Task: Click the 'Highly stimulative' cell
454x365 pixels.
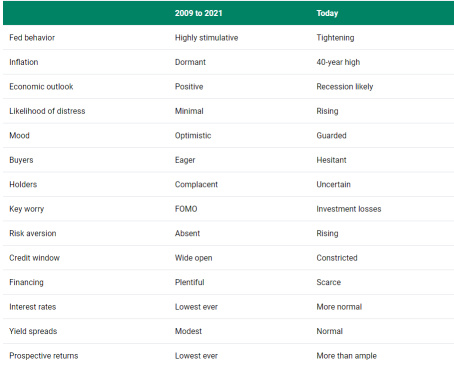Action: pyautogui.click(x=206, y=38)
